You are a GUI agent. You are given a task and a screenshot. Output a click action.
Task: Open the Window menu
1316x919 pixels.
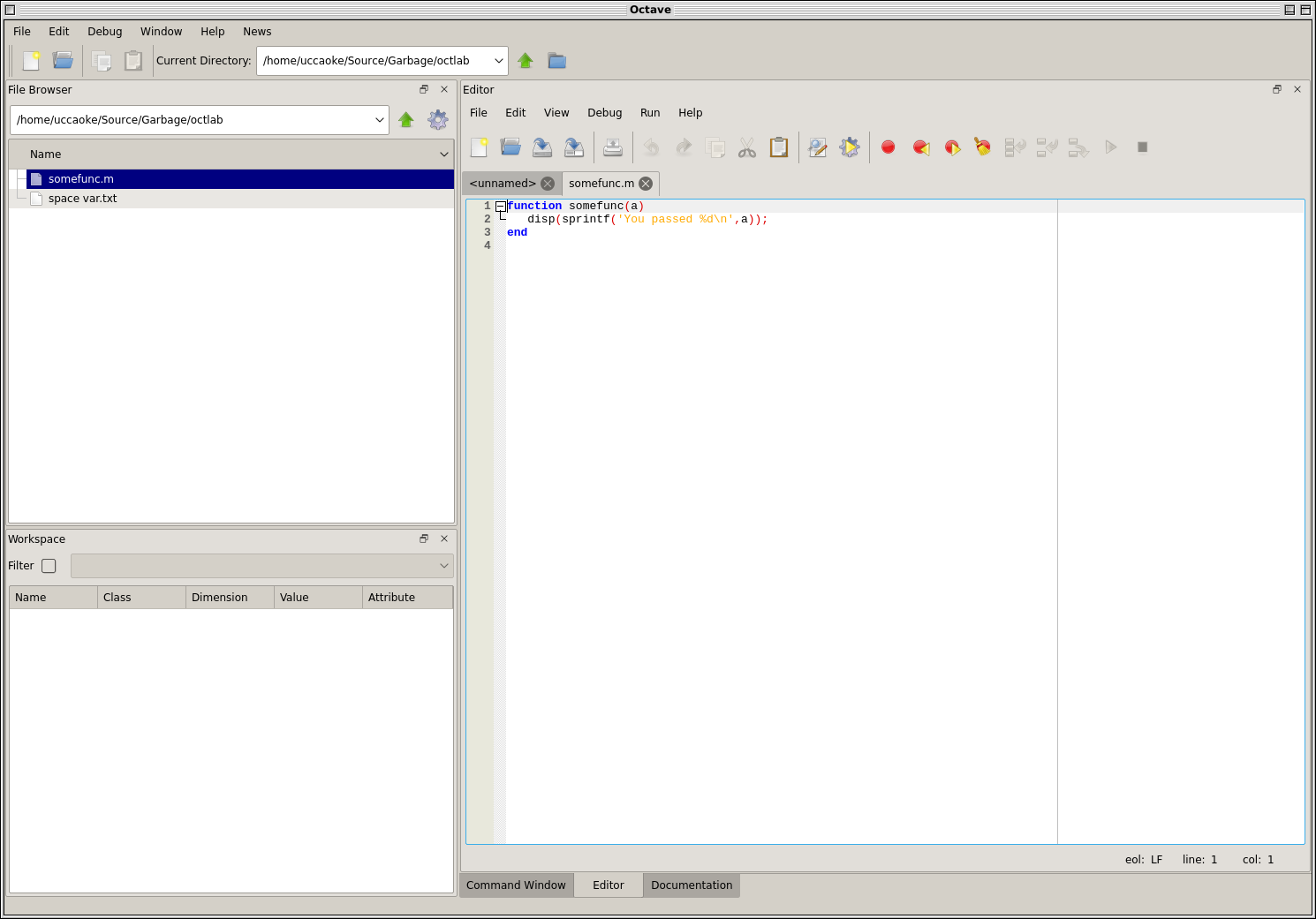pyautogui.click(x=162, y=32)
